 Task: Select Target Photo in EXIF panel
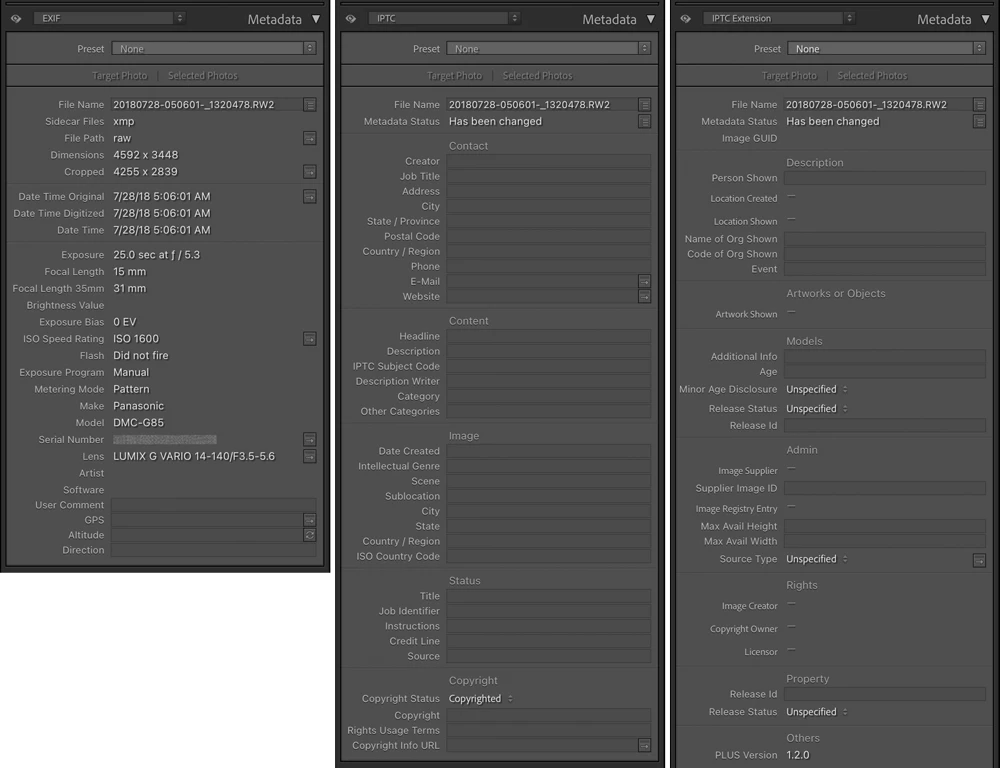[x=119, y=75]
